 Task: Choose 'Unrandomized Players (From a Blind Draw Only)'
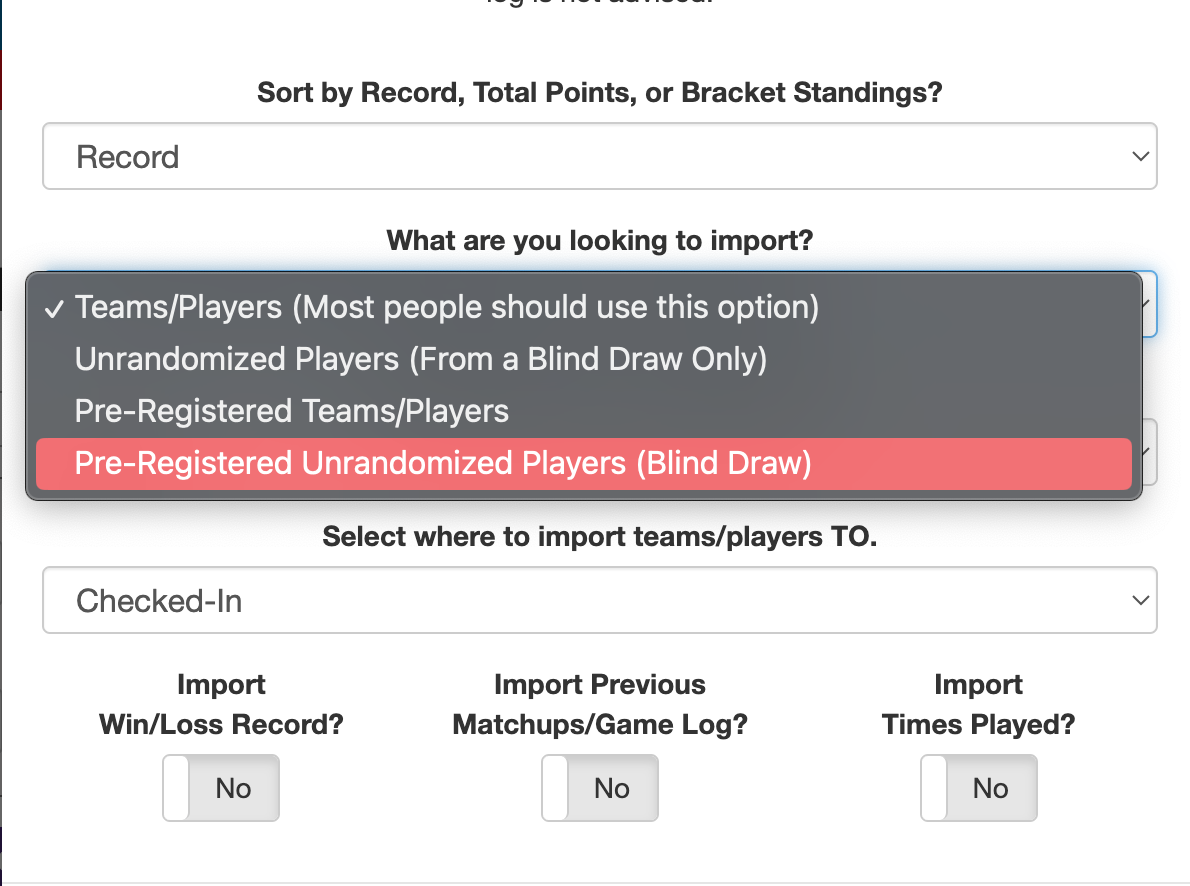click(421, 359)
